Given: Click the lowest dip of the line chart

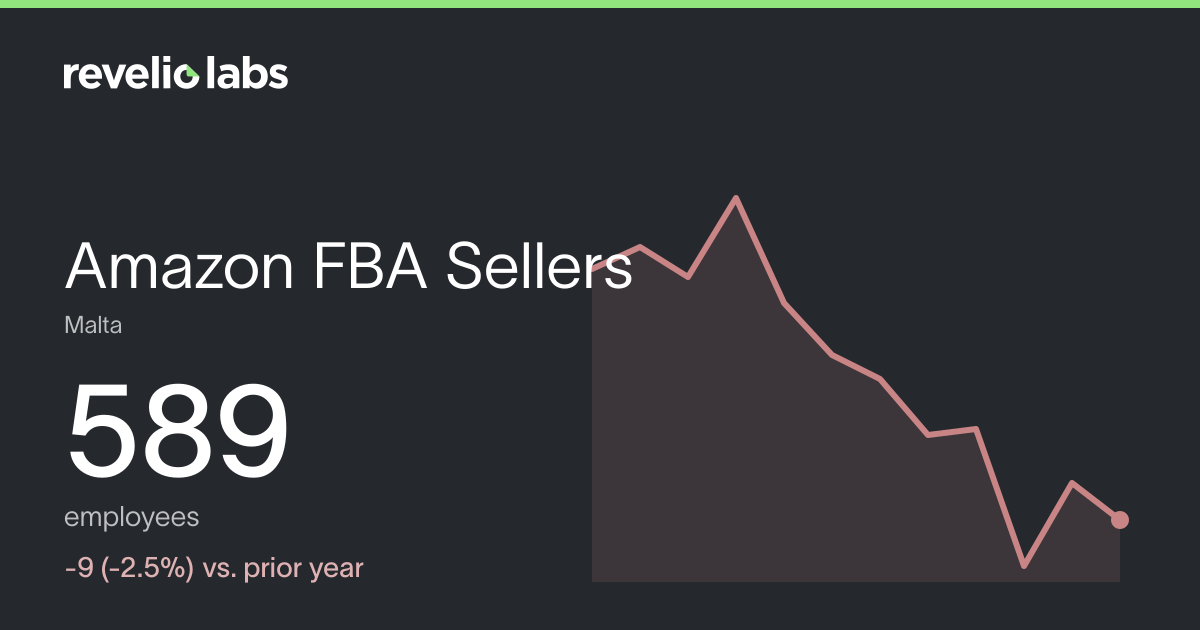Looking at the screenshot, I should [1024, 566].
